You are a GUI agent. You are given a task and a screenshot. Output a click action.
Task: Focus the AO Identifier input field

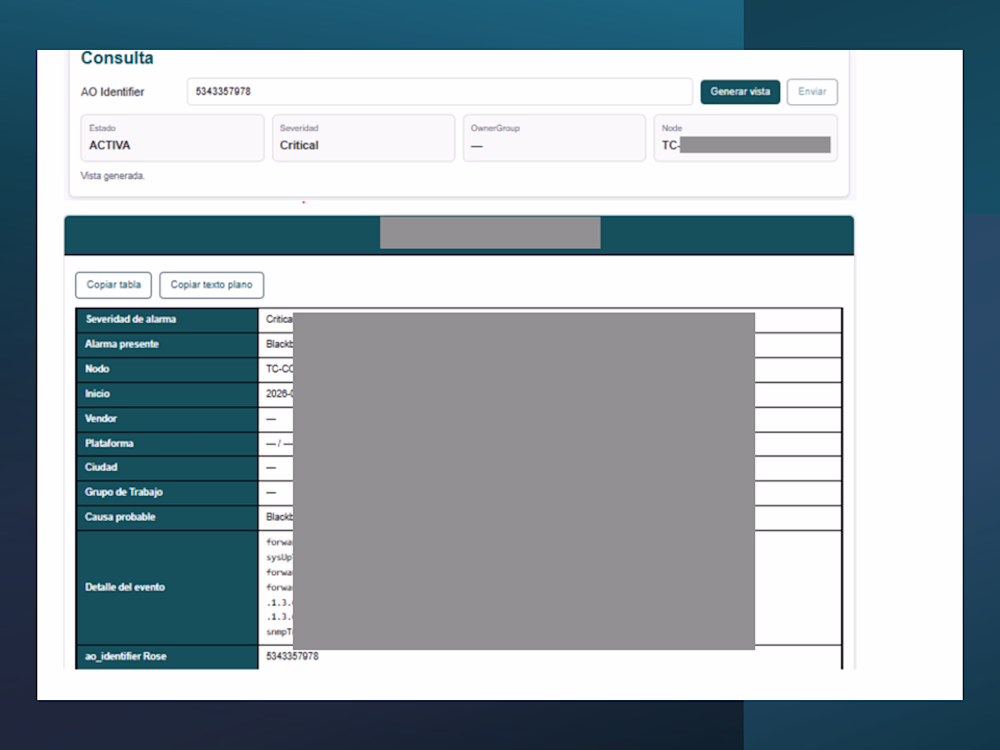(439, 92)
